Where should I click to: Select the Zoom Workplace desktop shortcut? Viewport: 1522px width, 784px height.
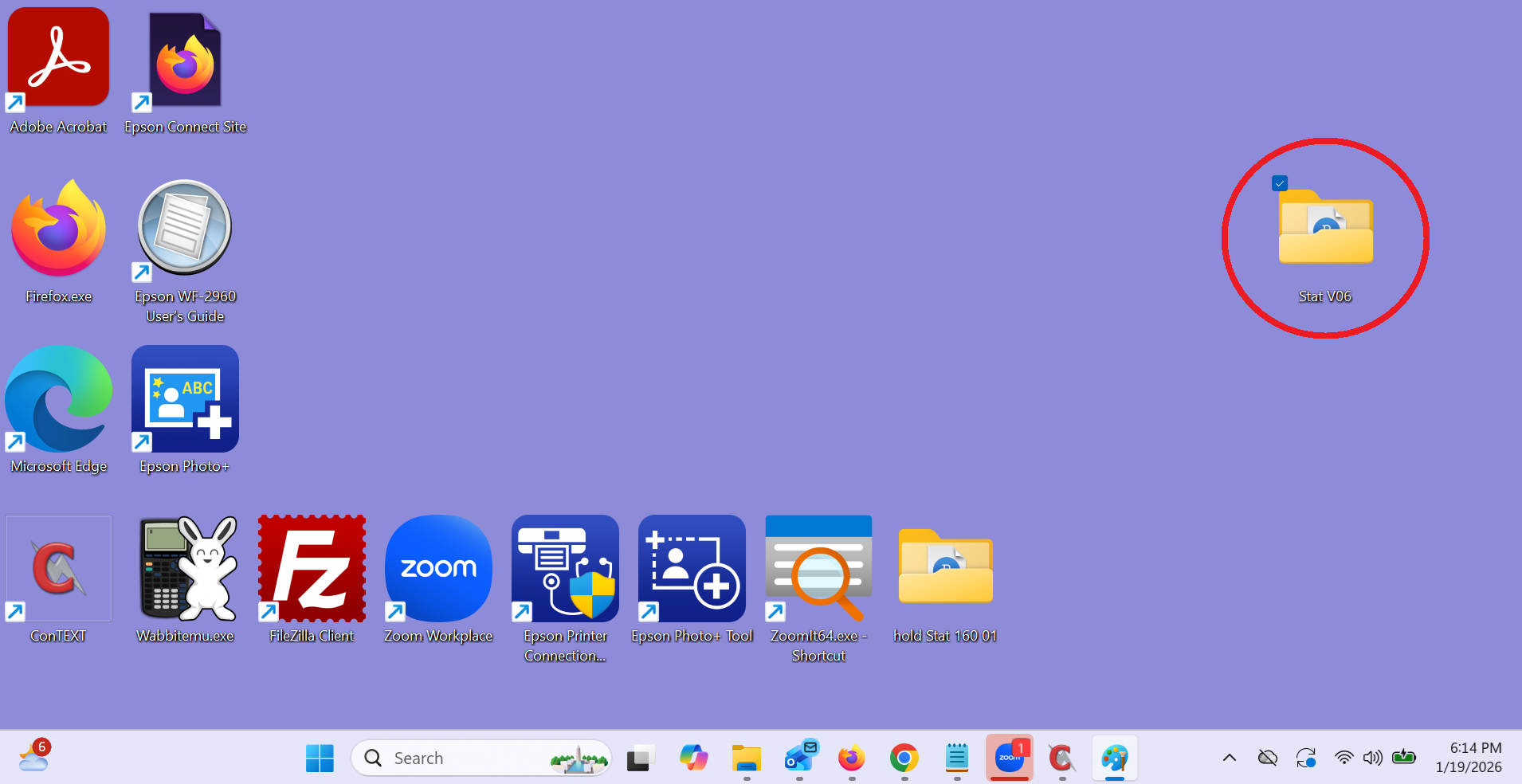click(438, 568)
